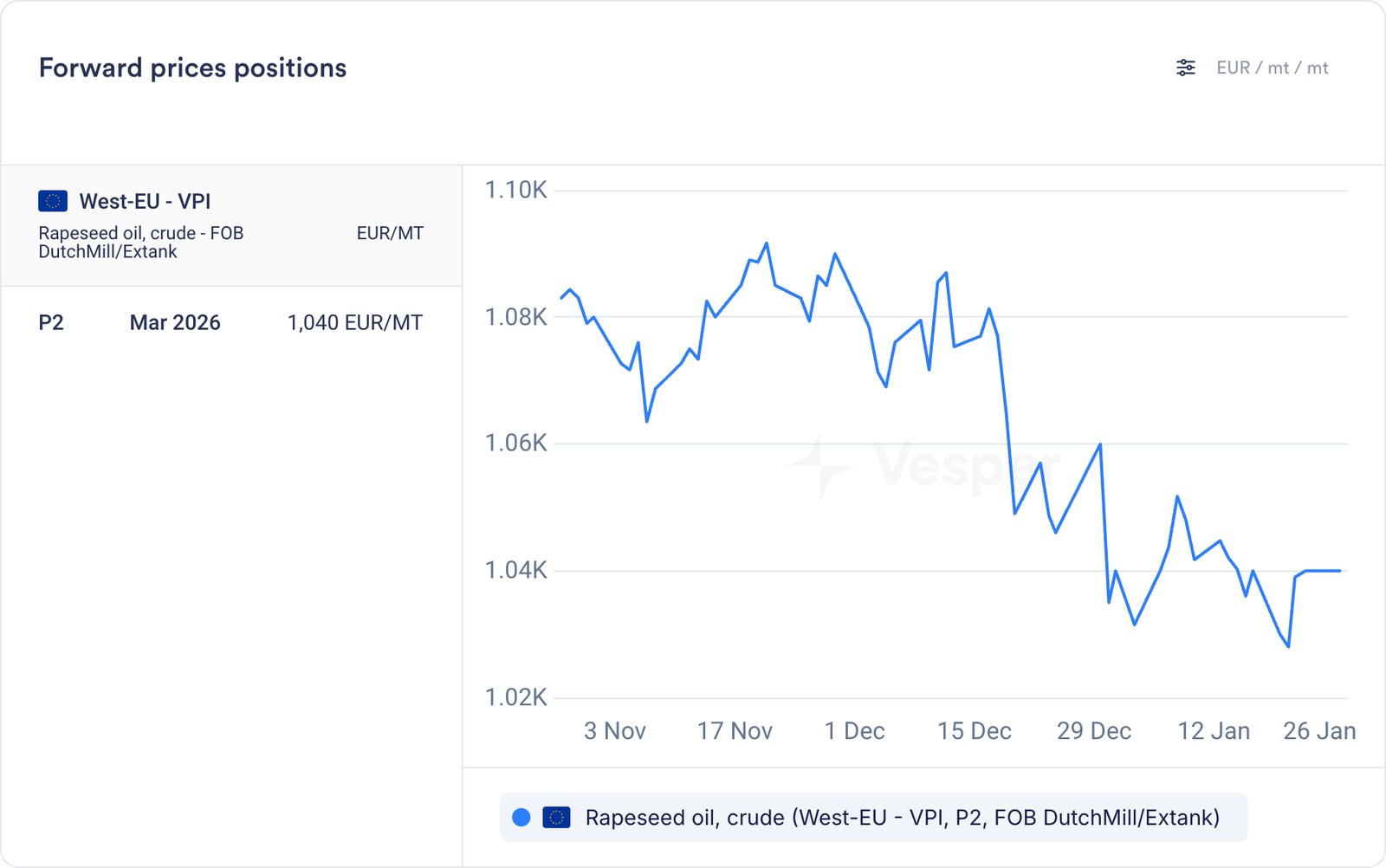Click the 1 Dec x-axis date label
The image size is (1386, 868).
(854, 731)
